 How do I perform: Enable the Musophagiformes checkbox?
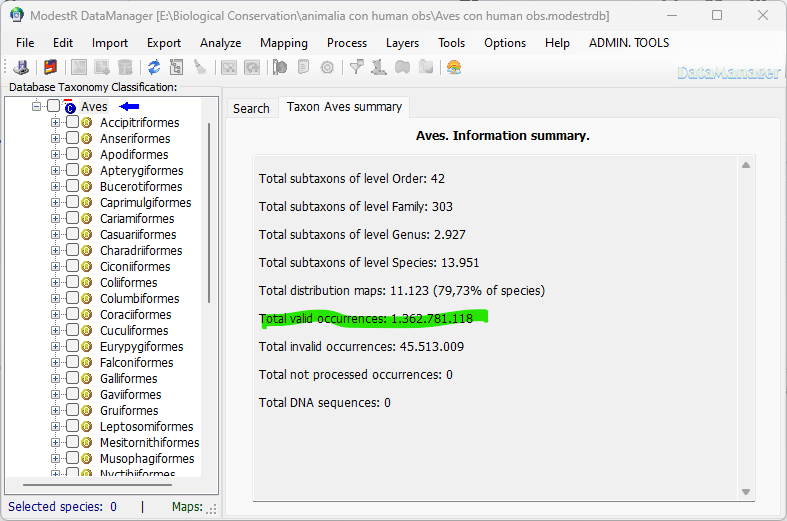(x=72, y=458)
